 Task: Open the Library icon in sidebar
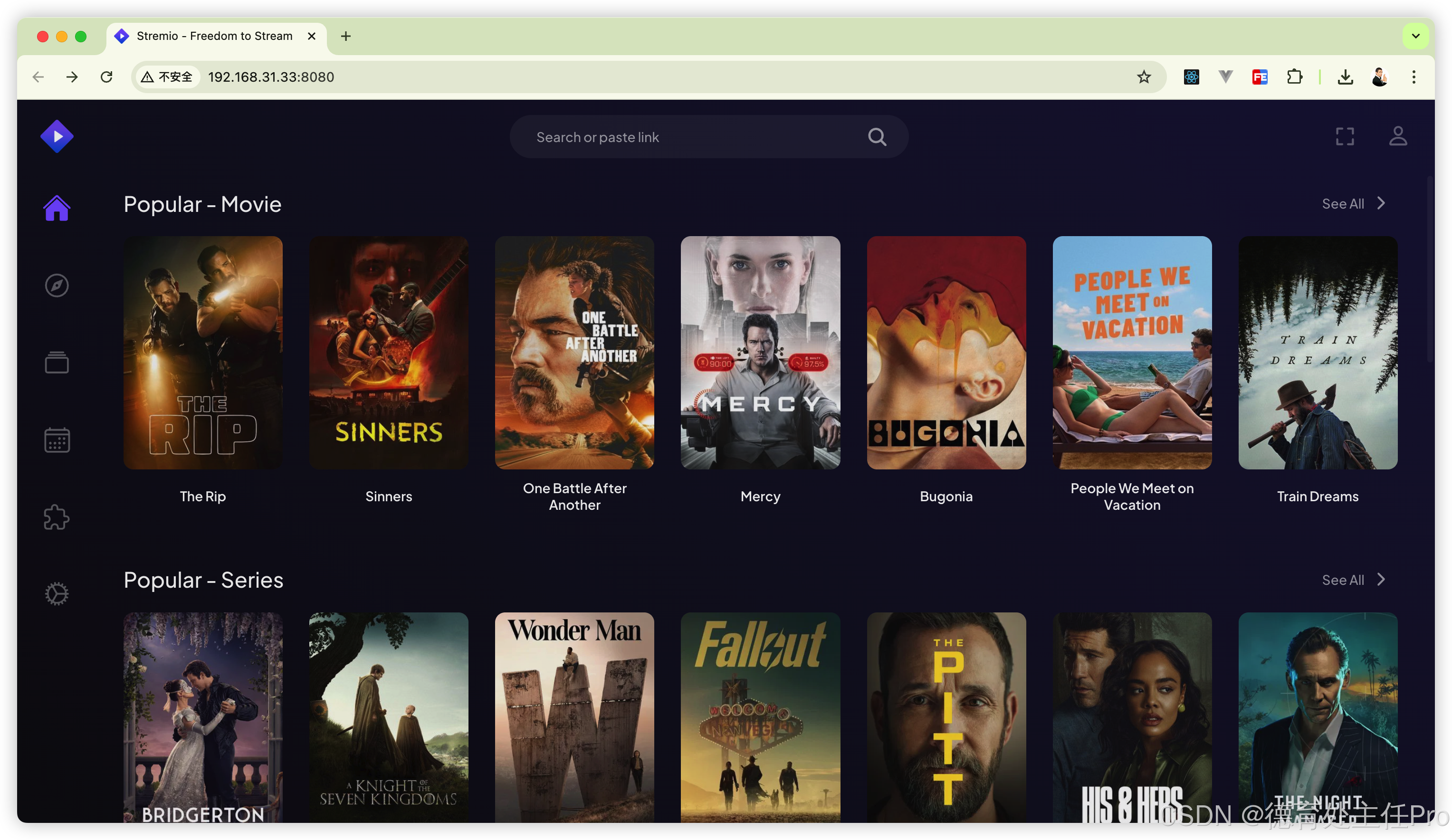click(57, 363)
